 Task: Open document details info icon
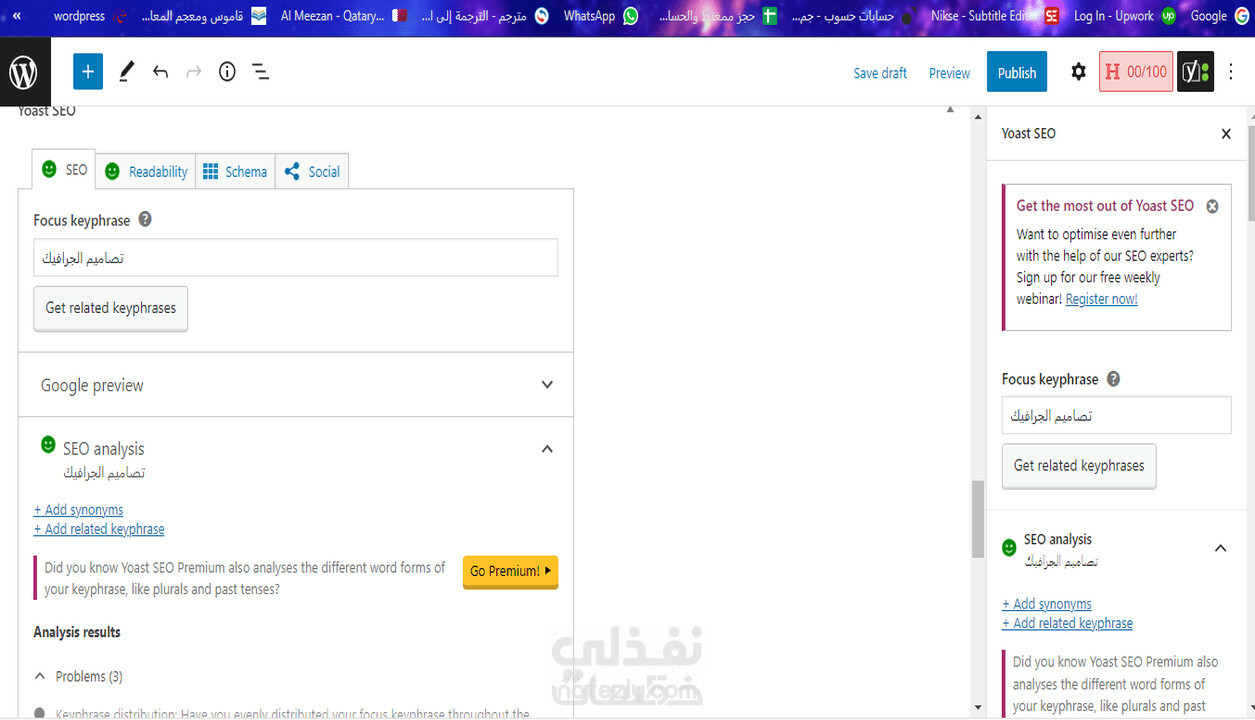point(227,72)
